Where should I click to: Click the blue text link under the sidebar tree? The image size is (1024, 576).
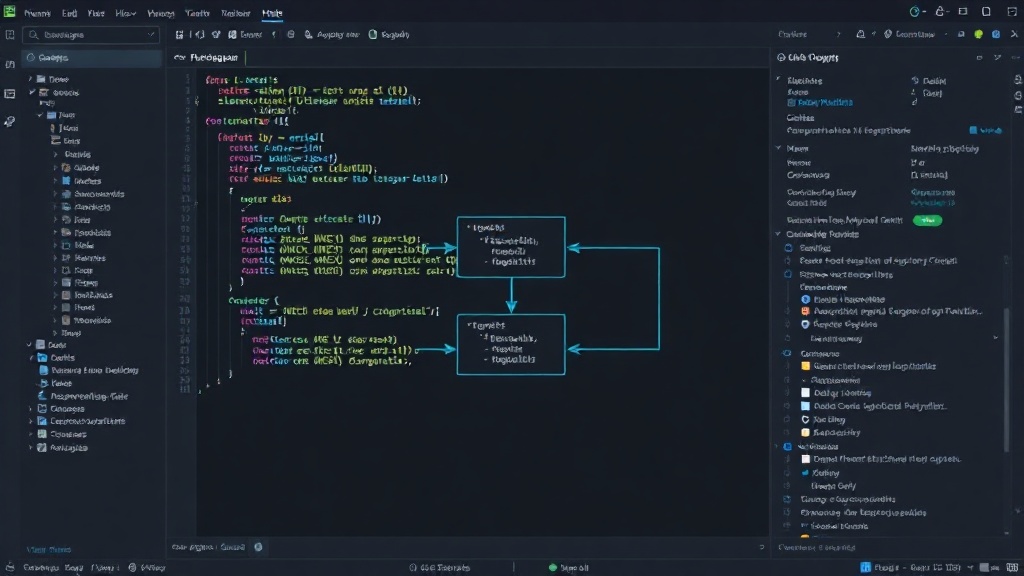pyautogui.click(x=48, y=550)
